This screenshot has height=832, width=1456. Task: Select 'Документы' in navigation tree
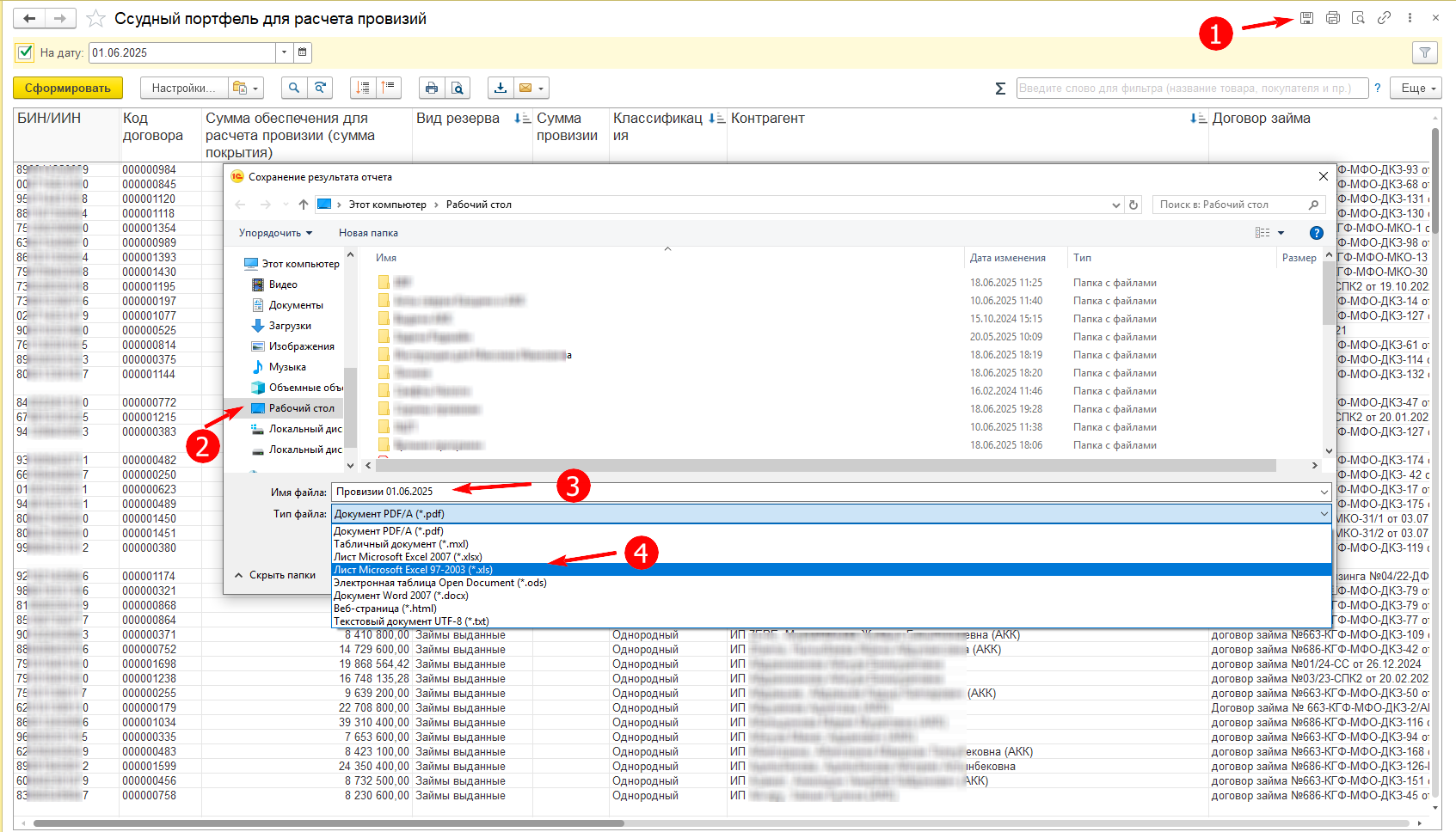click(x=296, y=305)
